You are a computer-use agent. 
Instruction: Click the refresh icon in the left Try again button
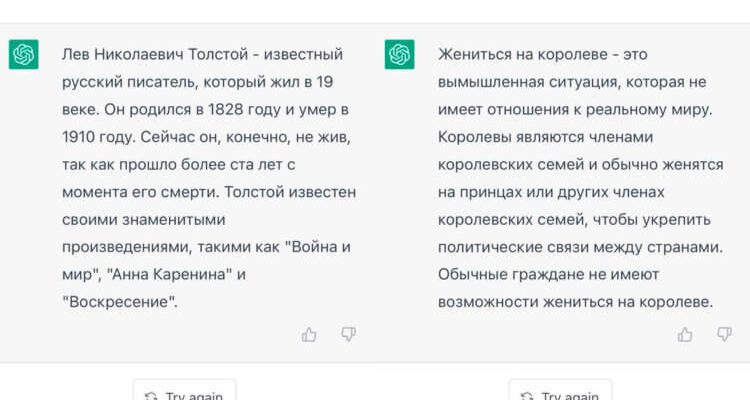[x=151, y=396]
